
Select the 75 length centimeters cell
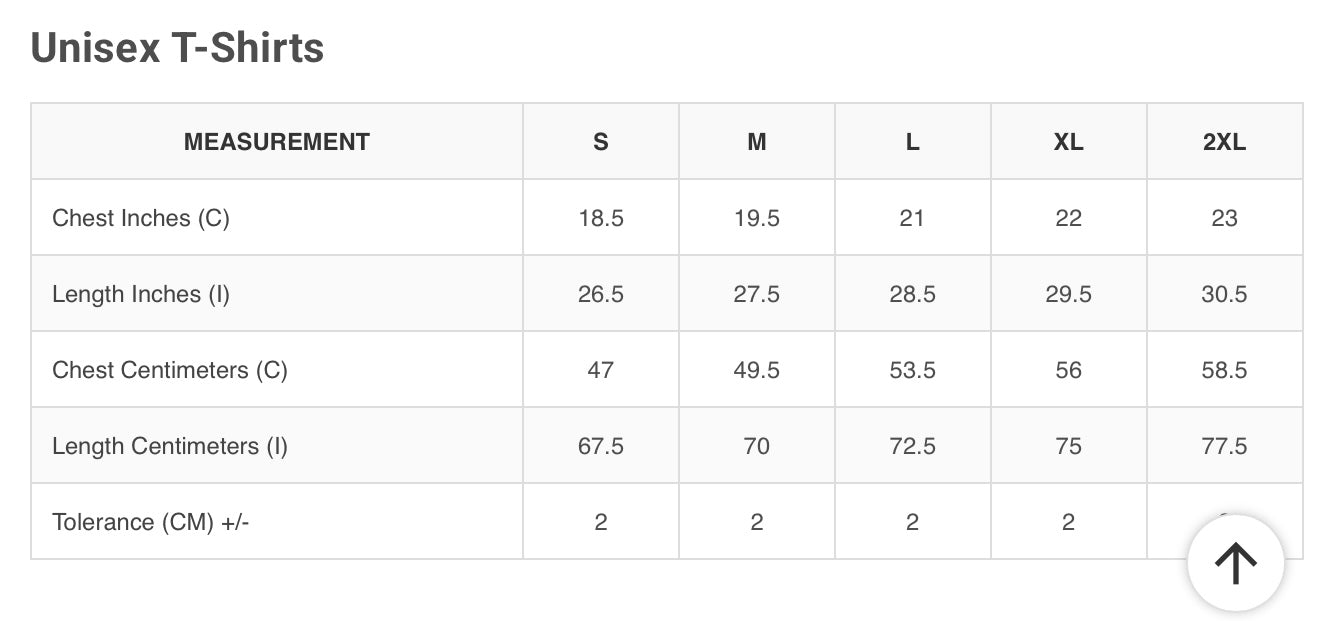coord(1068,446)
